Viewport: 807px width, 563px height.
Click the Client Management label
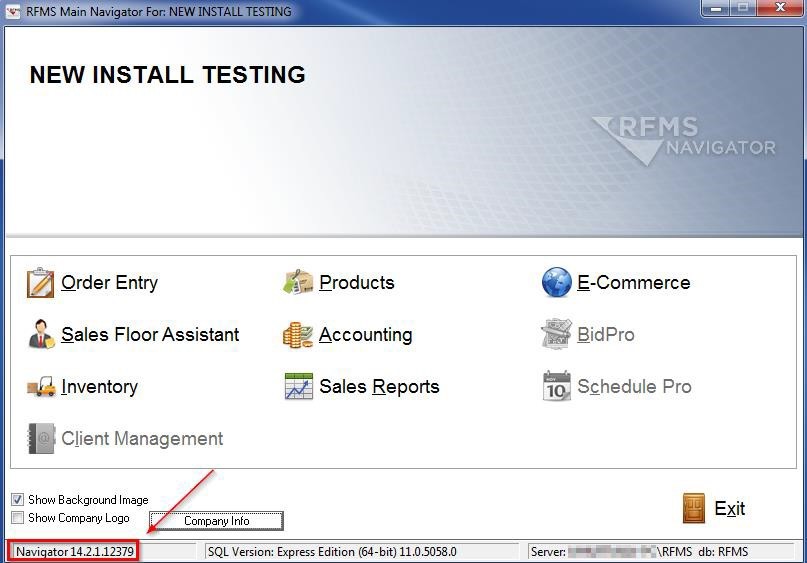click(142, 438)
